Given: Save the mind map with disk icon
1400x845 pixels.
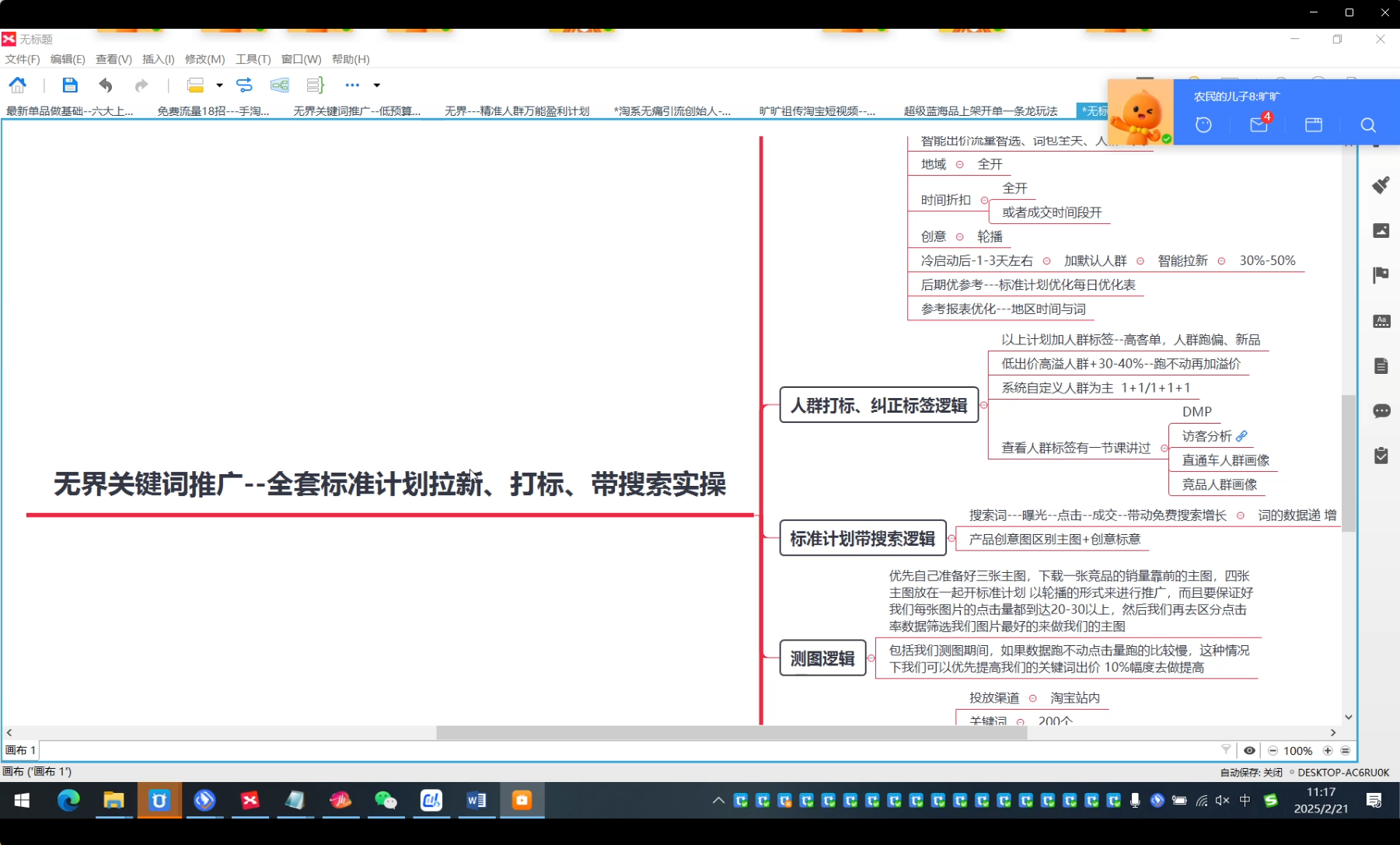Looking at the screenshot, I should click(70, 85).
